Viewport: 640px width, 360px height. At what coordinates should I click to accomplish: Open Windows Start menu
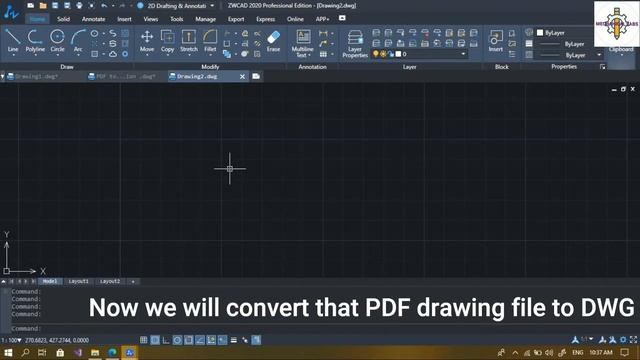point(8,352)
